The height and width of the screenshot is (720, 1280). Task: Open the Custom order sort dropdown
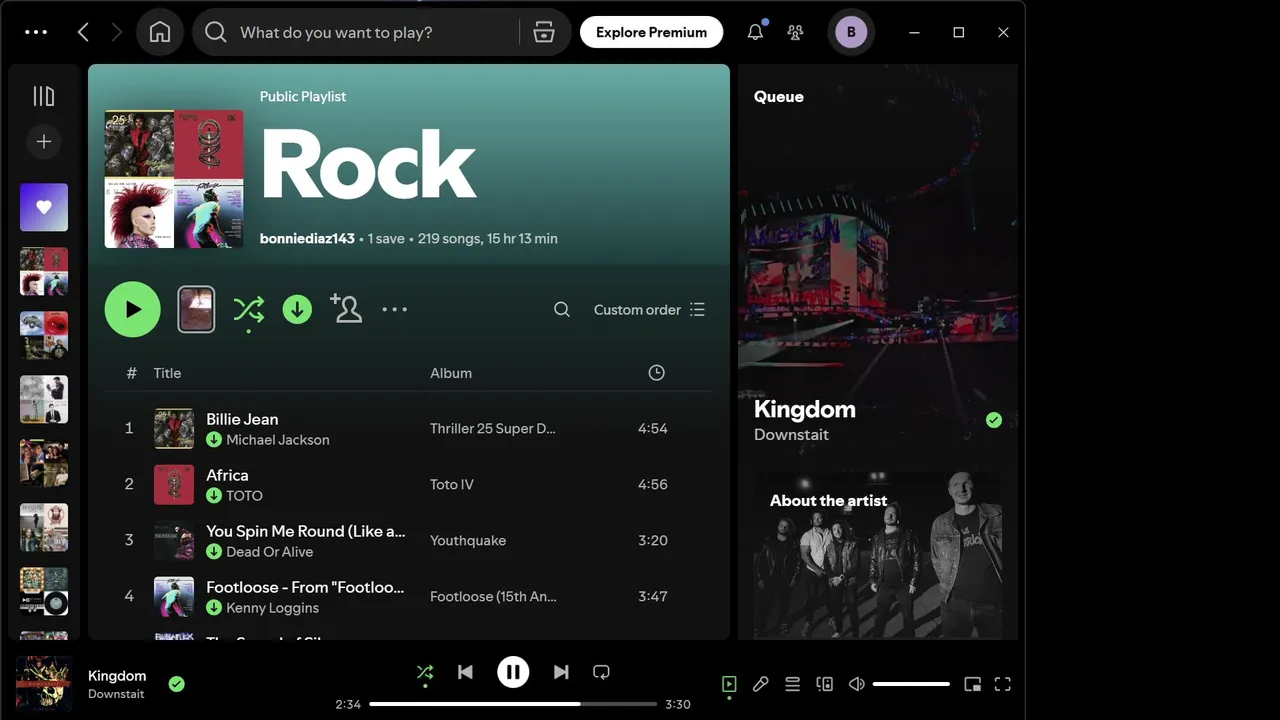click(x=649, y=310)
